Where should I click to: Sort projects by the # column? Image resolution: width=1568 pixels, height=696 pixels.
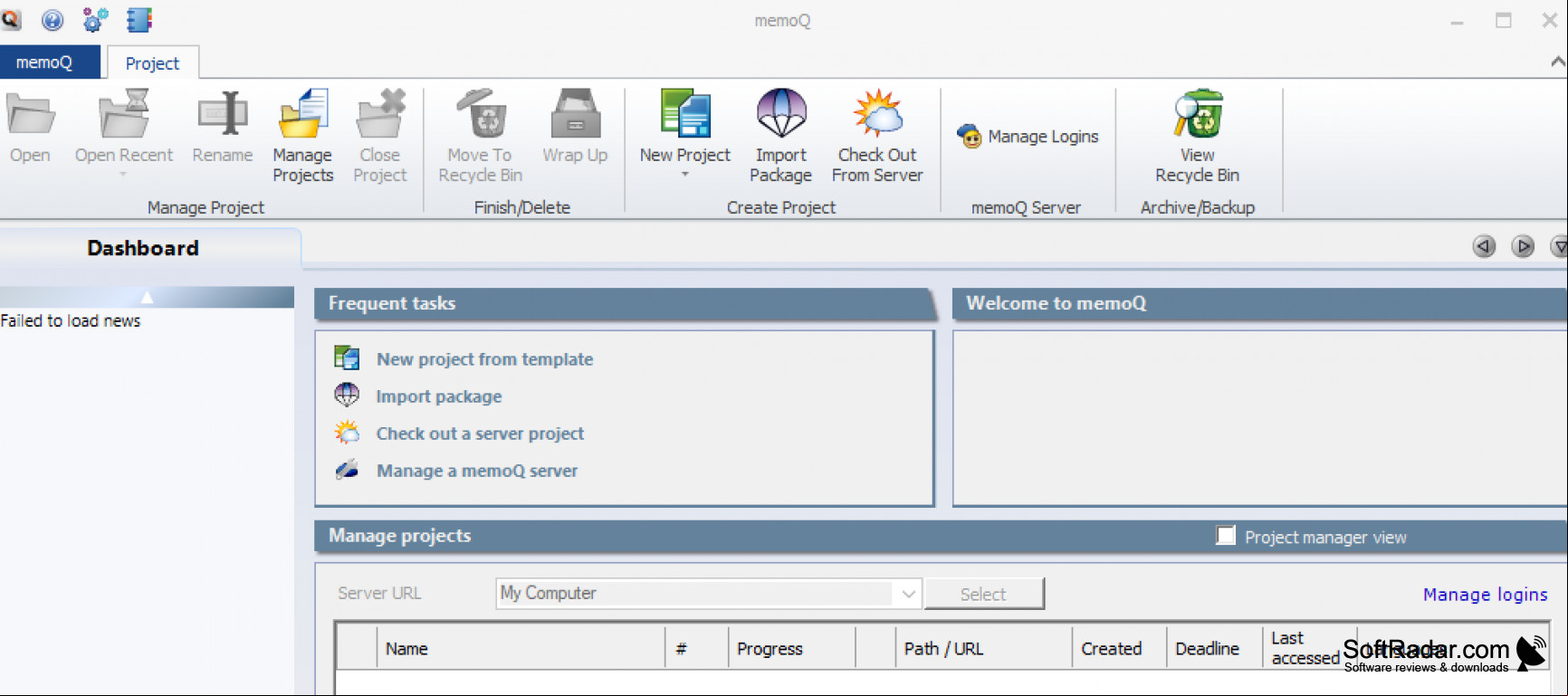point(696,648)
